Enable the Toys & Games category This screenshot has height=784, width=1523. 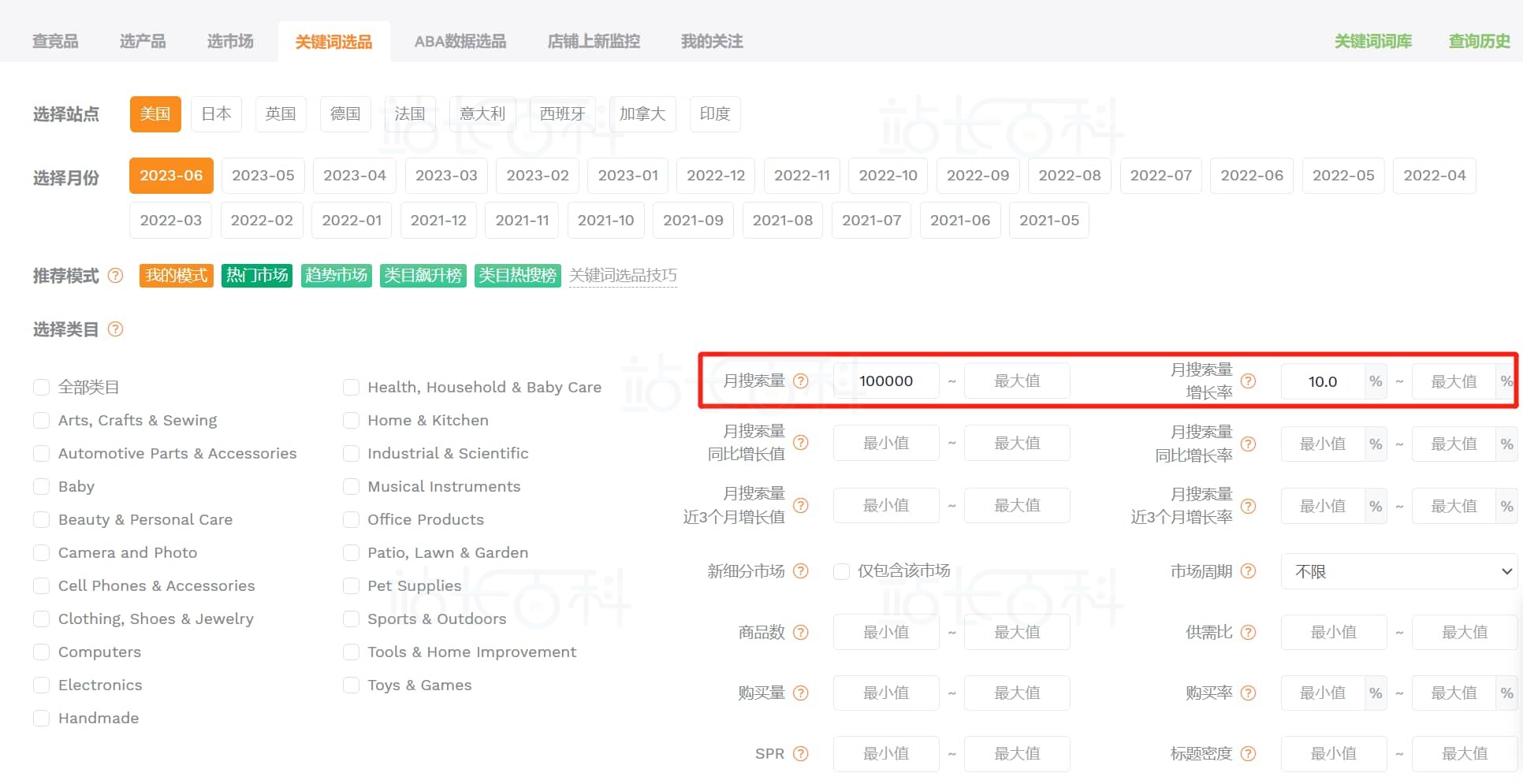coord(352,685)
